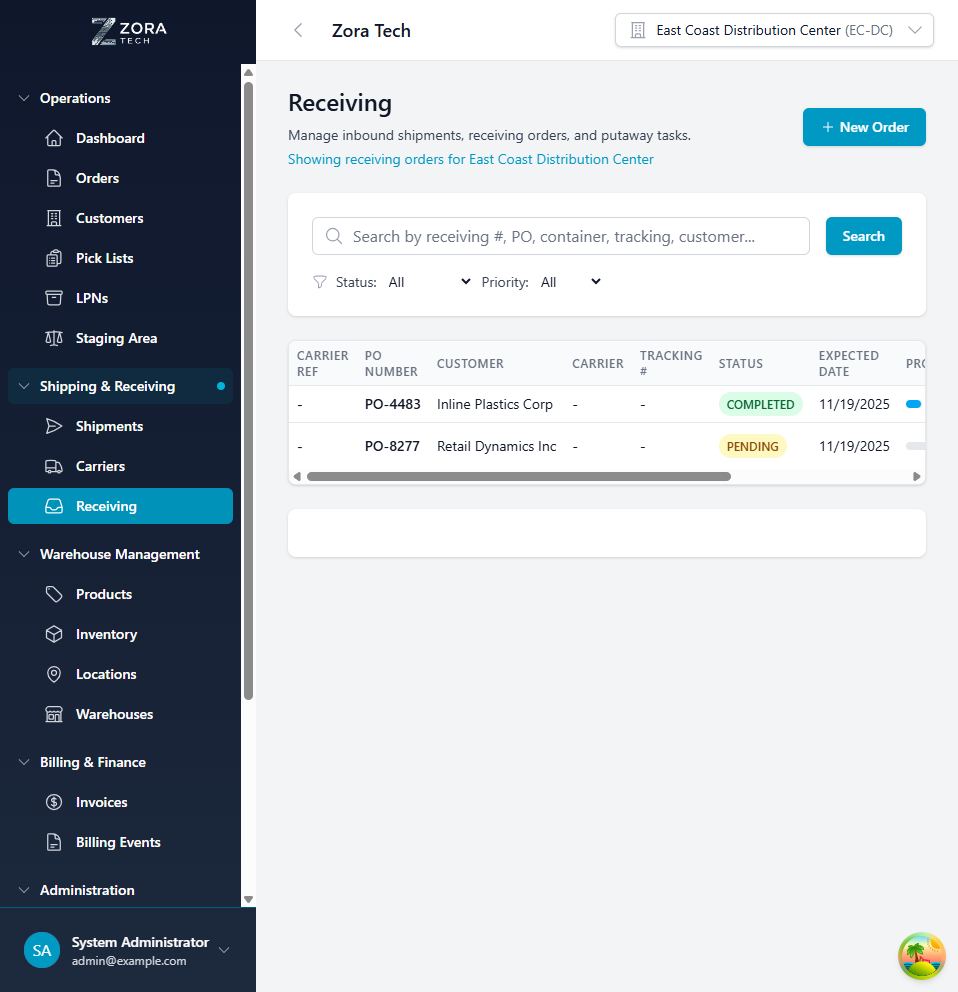Viewport: 958px width, 992px height.
Task: Click the building icon in the facility selector
Action: [637, 30]
